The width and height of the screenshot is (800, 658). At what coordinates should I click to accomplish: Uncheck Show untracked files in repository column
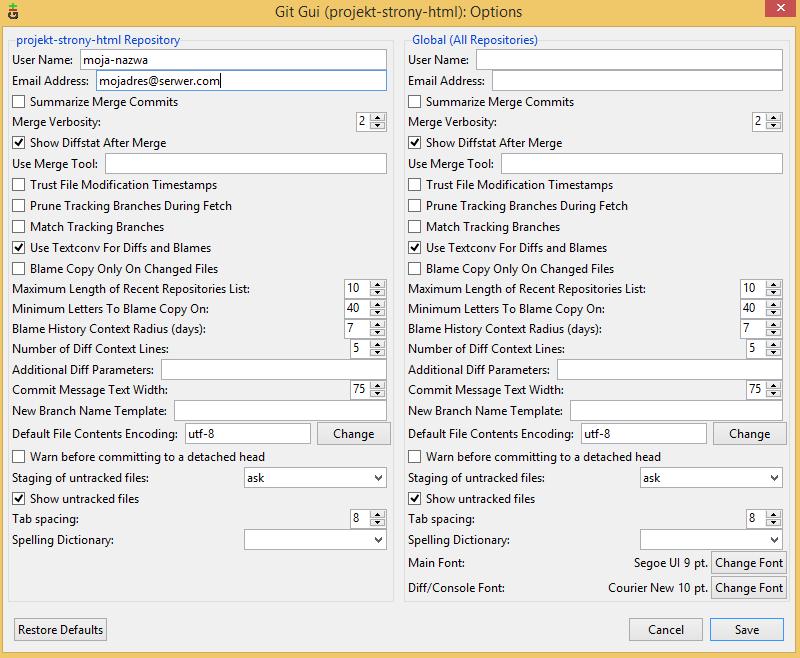(18, 498)
